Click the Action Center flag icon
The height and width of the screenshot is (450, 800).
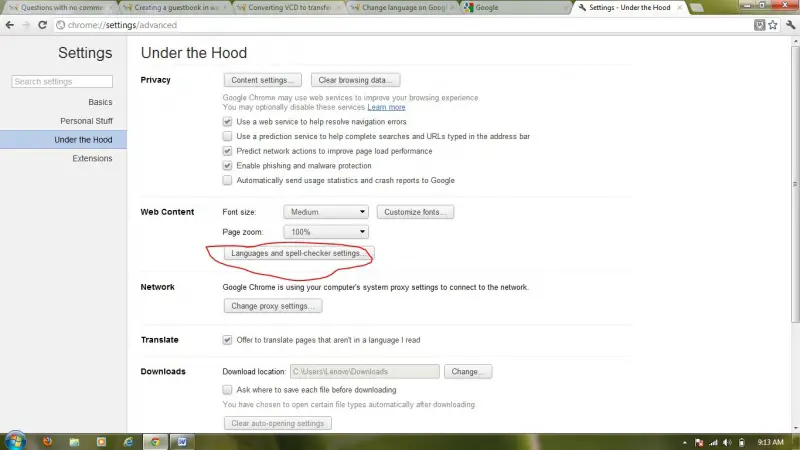[x=699, y=442]
